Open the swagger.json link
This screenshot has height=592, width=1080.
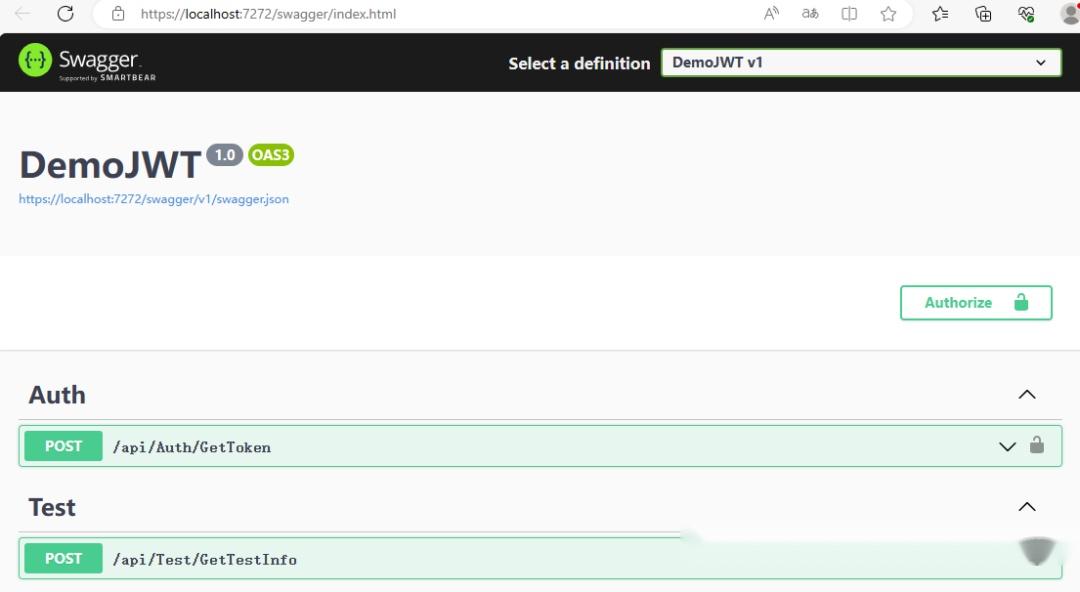[x=154, y=199]
